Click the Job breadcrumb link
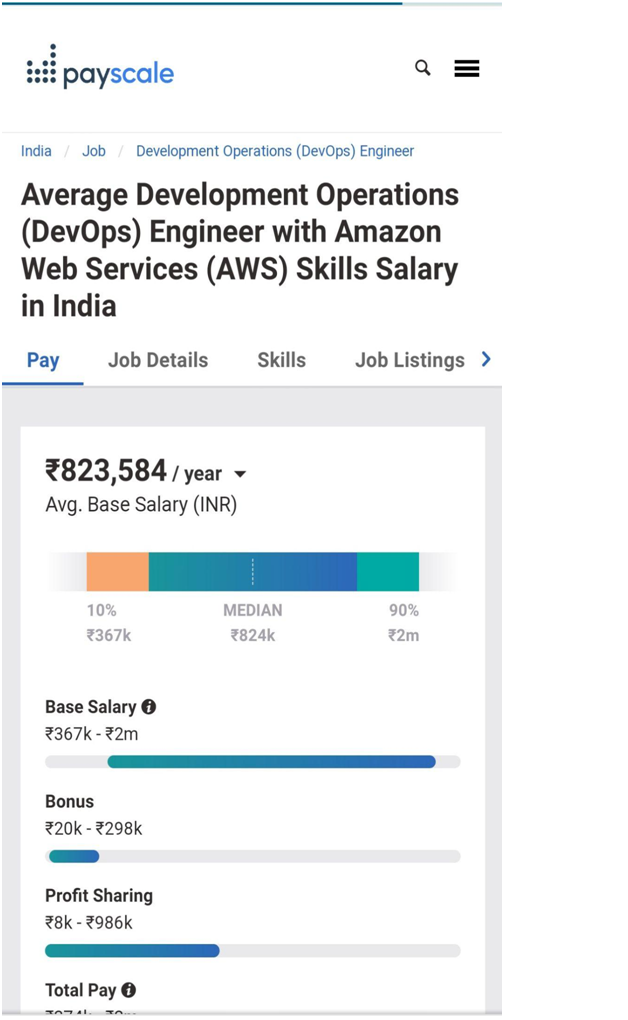628x1020 pixels. click(x=93, y=151)
